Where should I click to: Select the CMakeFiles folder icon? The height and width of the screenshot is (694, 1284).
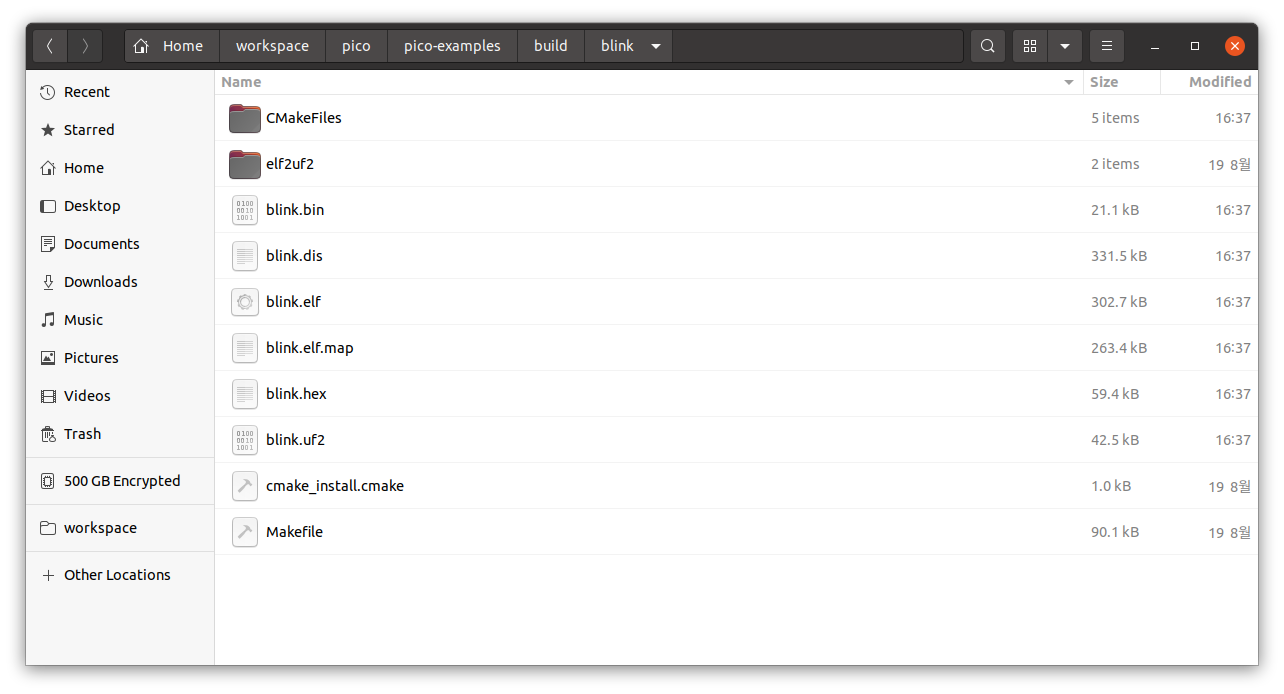pos(245,118)
